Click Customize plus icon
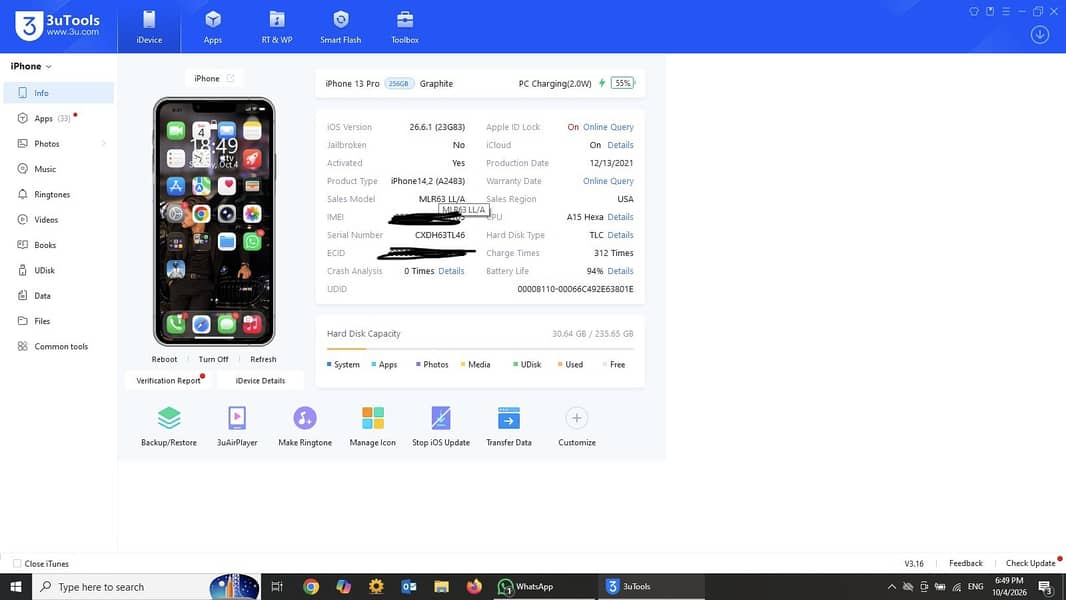The width and height of the screenshot is (1066, 600). tap(577, 419)
